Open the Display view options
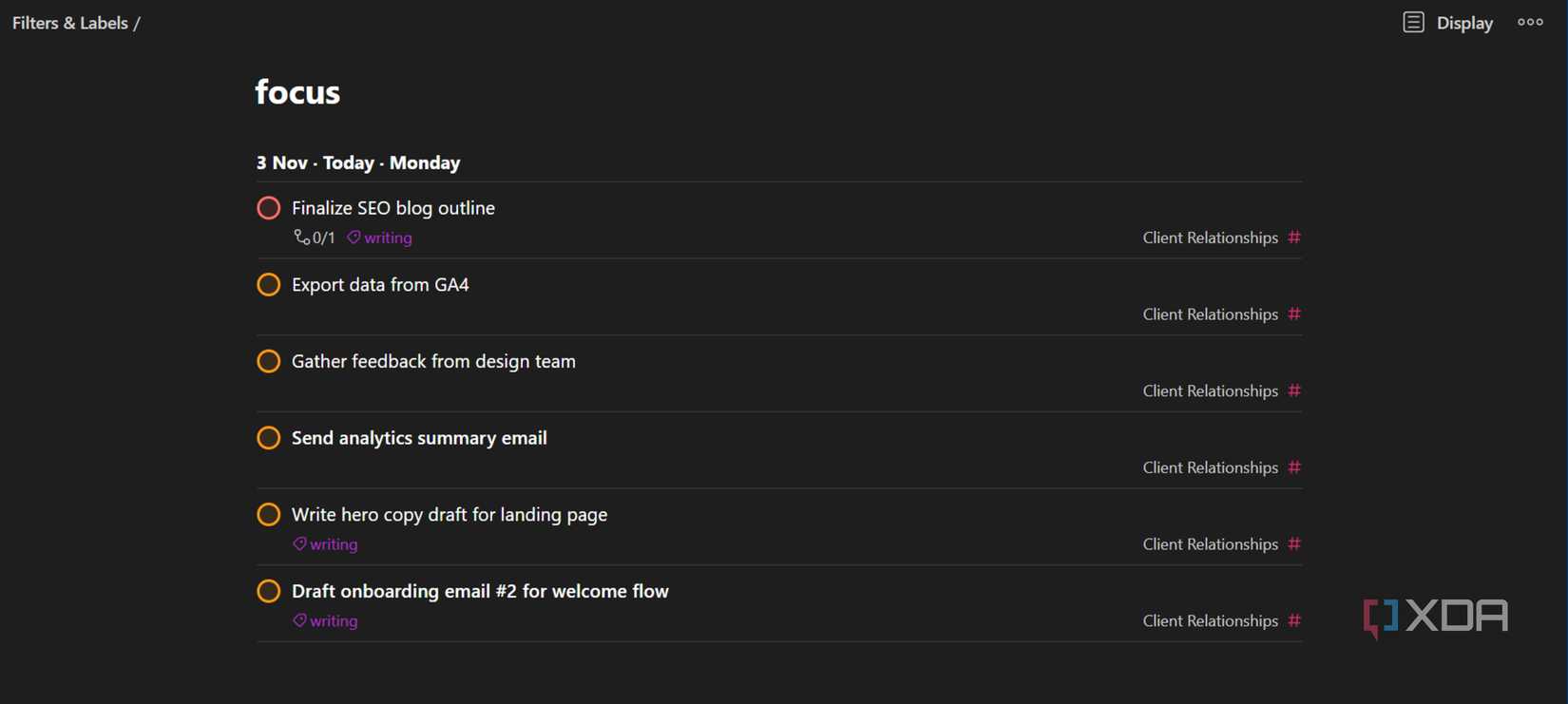Screen dimensions: 1568x704 pos(1463,23)
